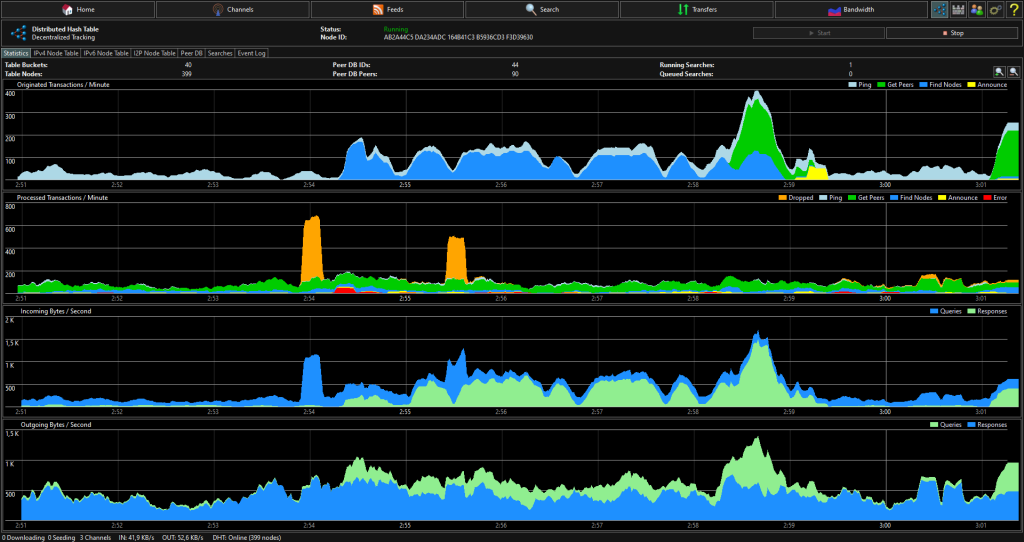Click '0 Seeding' in the status bar

61,537
